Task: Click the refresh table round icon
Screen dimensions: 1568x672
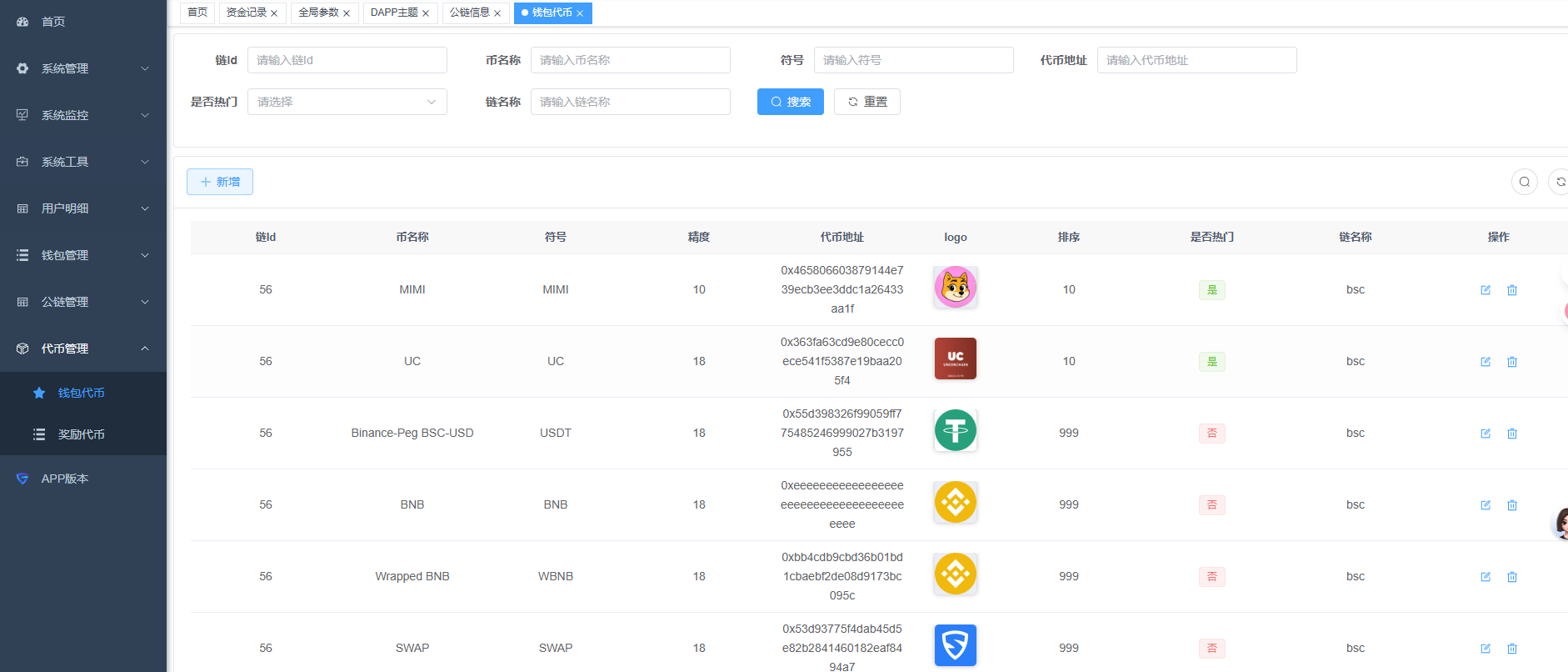Action: tap(1560, 182)
